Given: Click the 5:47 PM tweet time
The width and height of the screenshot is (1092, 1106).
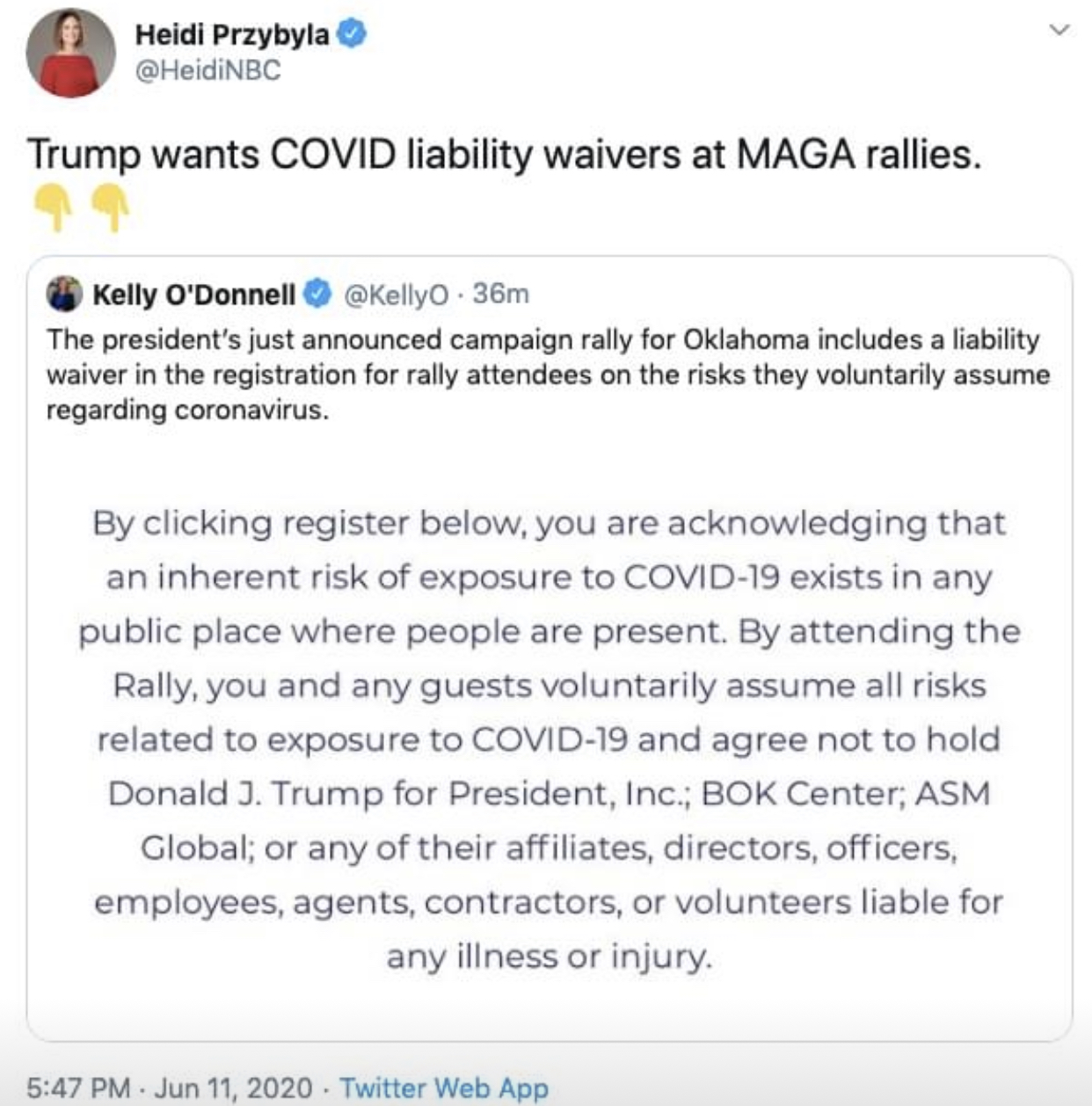Looking at the screenshot, I should [78, 1088].
